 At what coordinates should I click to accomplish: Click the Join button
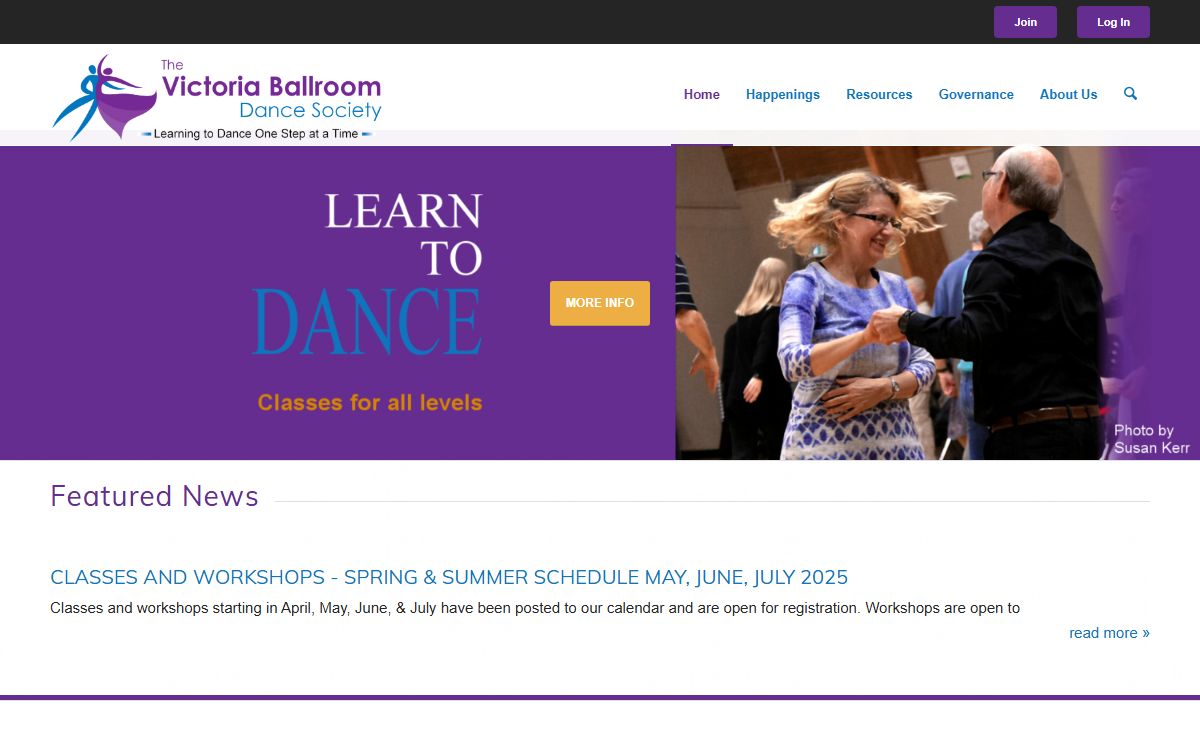(x=1025, y=22)
